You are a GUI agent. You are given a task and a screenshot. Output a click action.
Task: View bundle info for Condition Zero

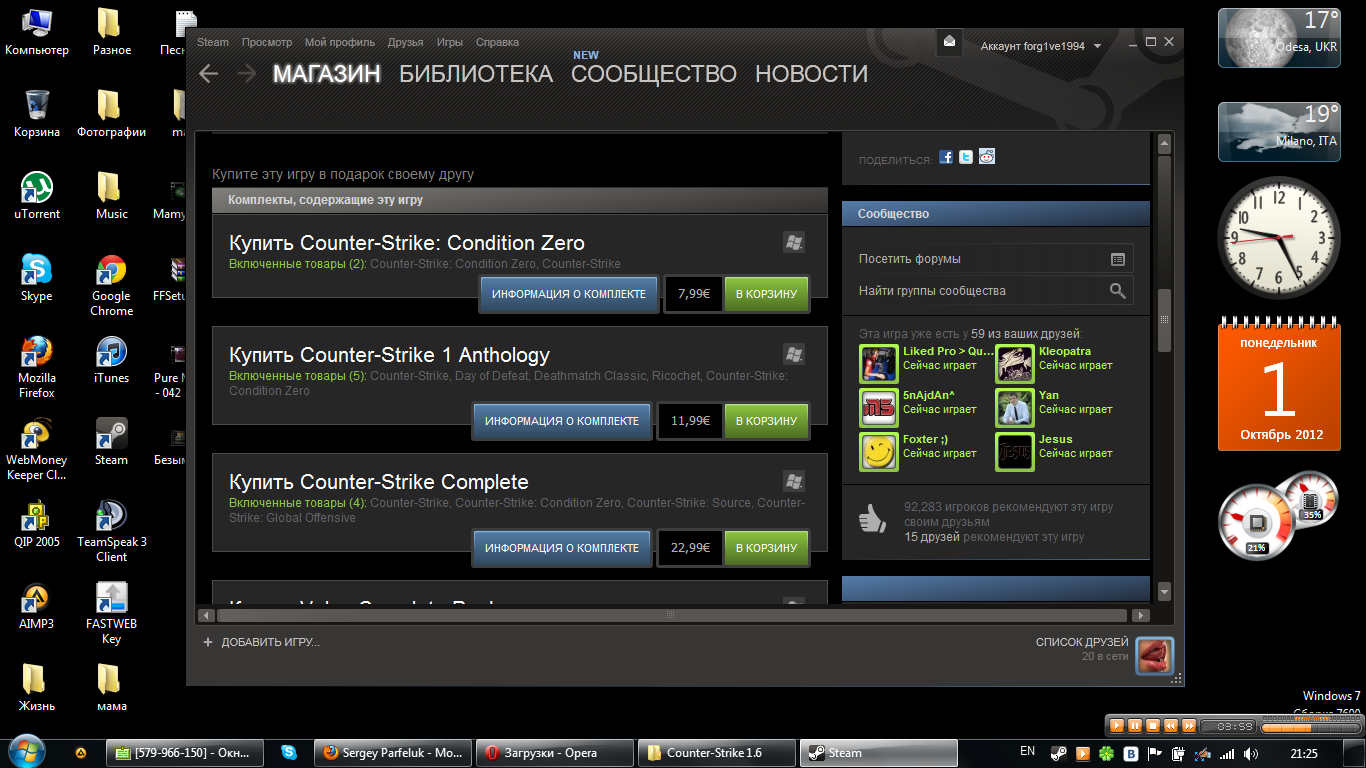(569, 294)
